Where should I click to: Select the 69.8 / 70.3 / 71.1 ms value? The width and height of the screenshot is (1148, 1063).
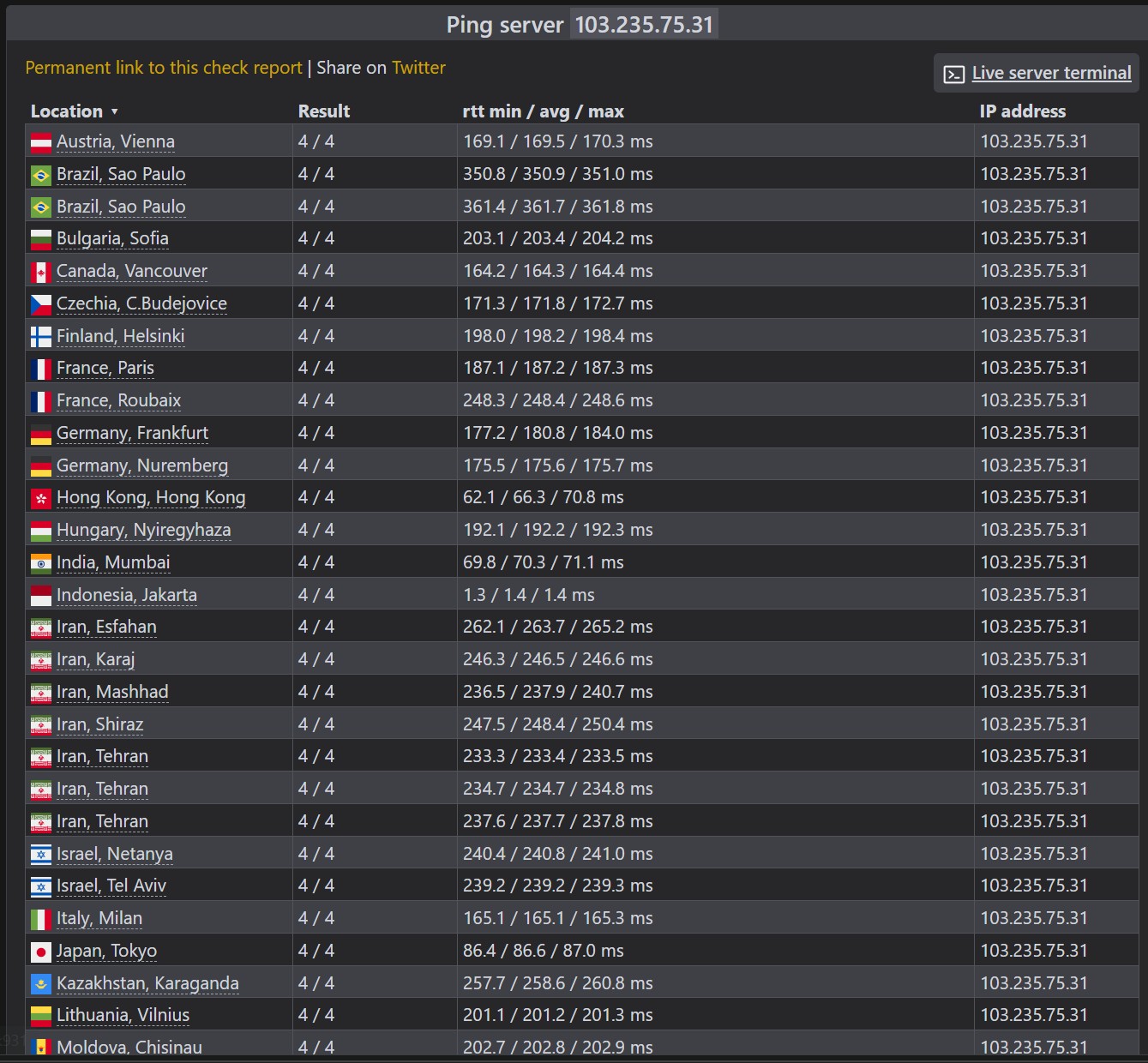click(x=544, y=562)
